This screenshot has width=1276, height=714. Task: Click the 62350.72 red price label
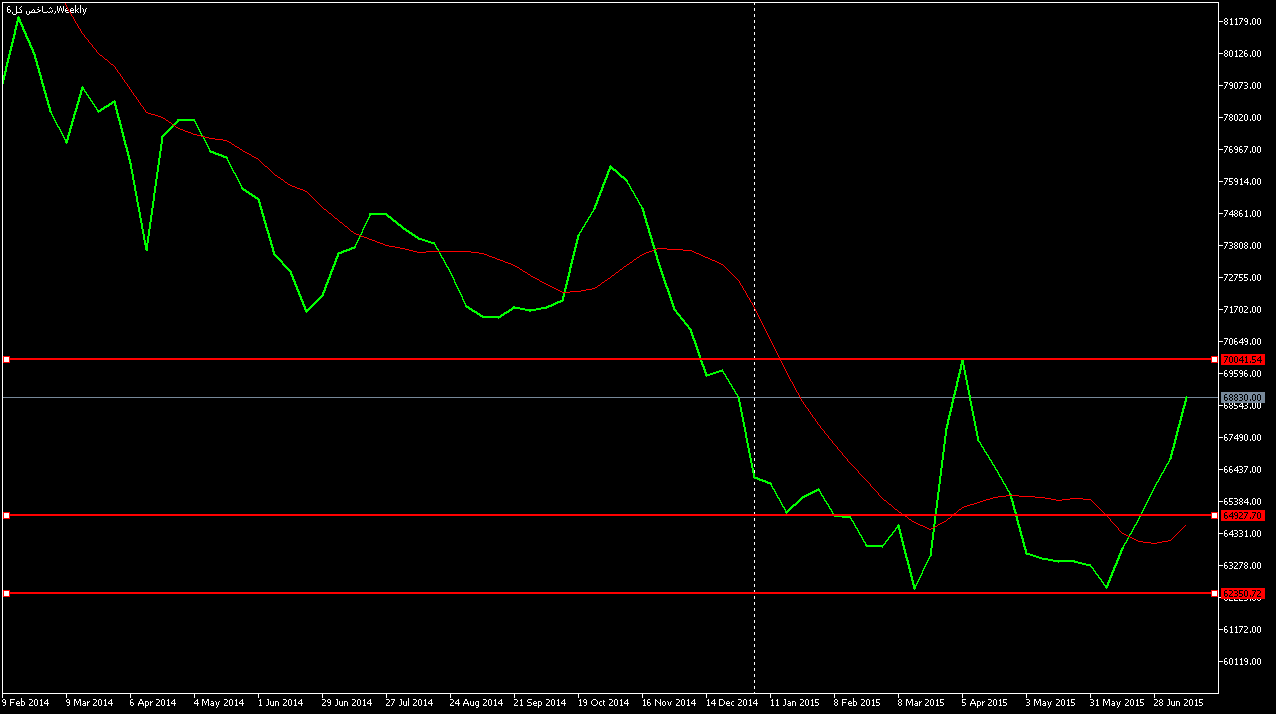[1243, 594]
